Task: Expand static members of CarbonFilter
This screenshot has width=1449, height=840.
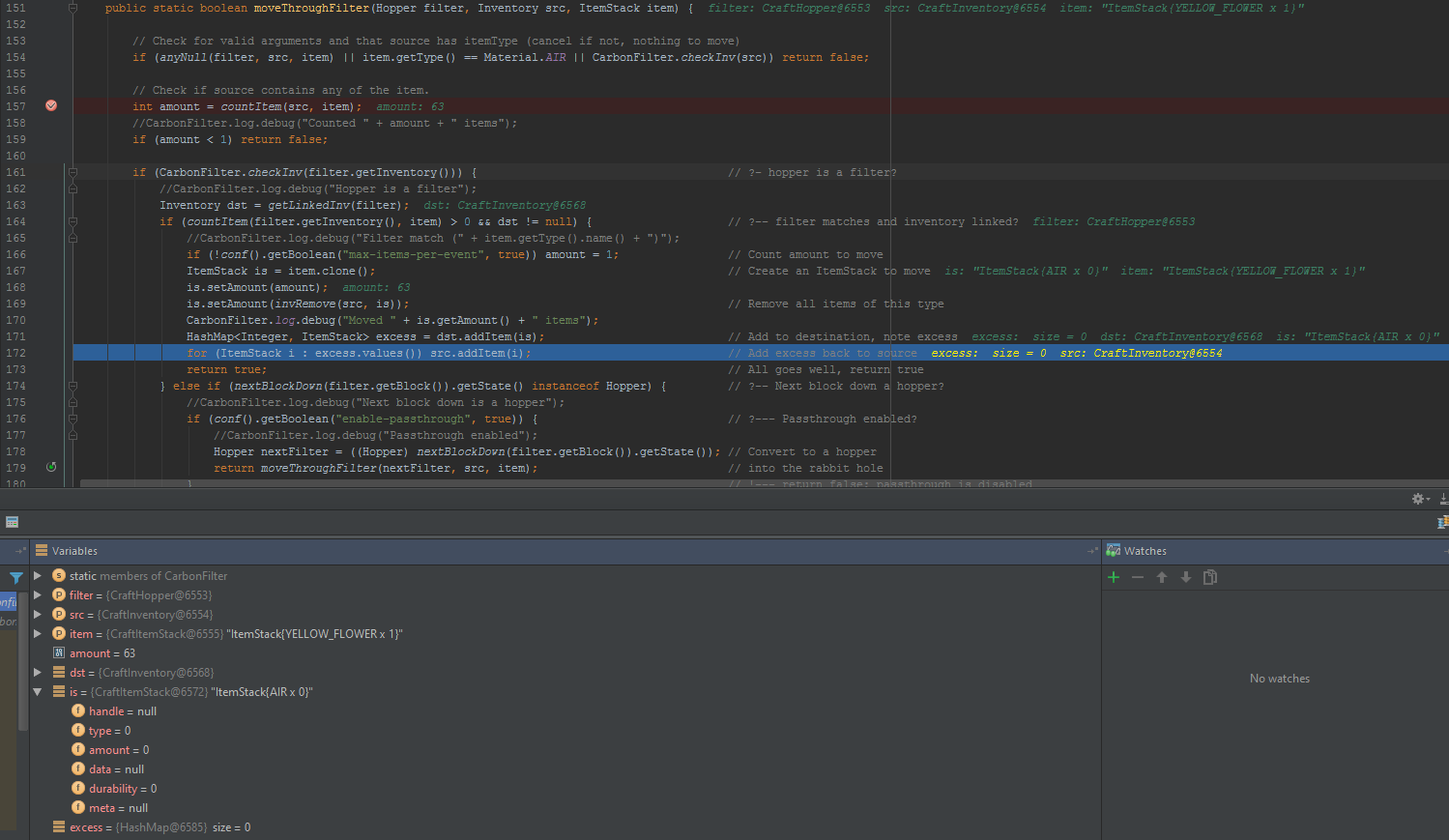Action: coord(39,575)
